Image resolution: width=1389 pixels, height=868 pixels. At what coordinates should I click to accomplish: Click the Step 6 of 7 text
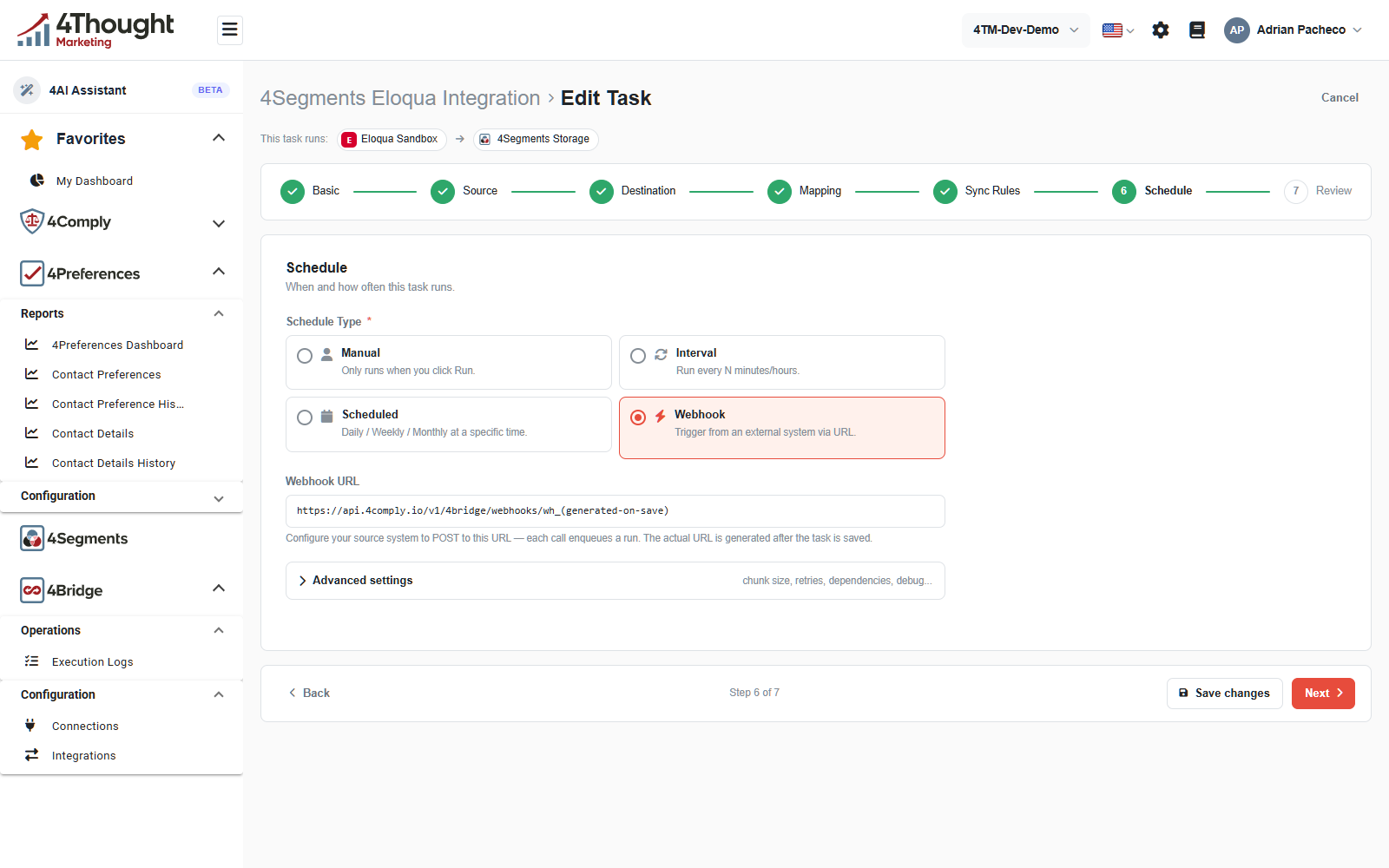[x=754, y=693]
